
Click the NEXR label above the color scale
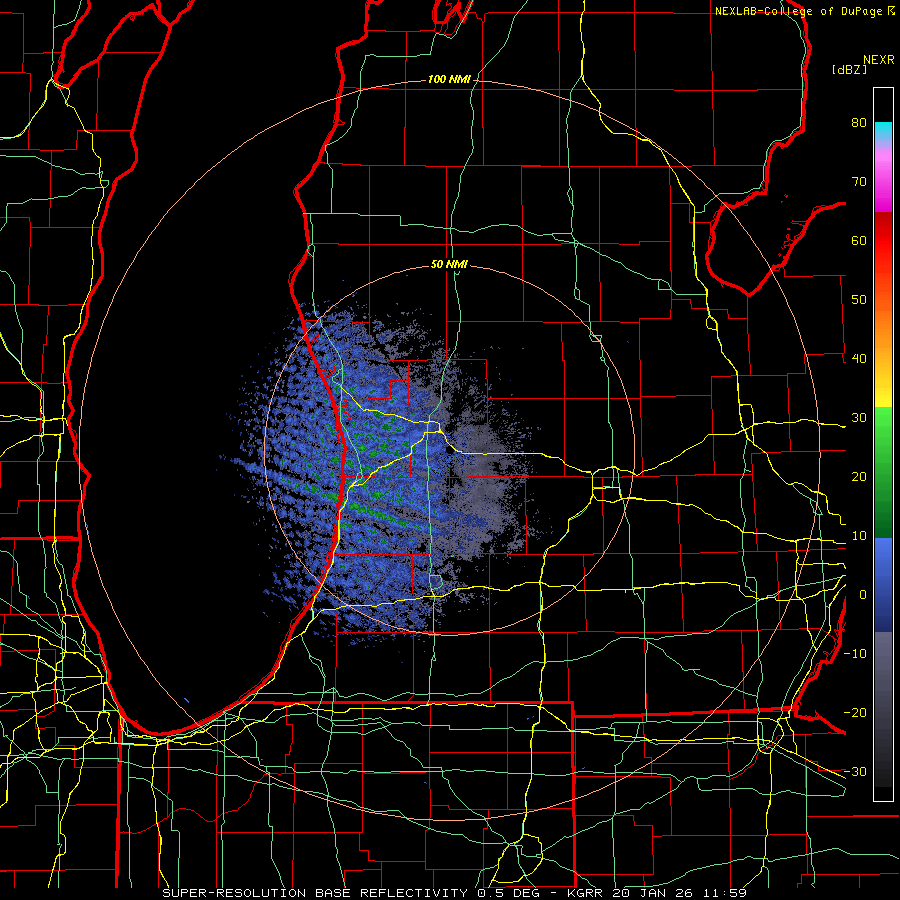coord(879,60)
